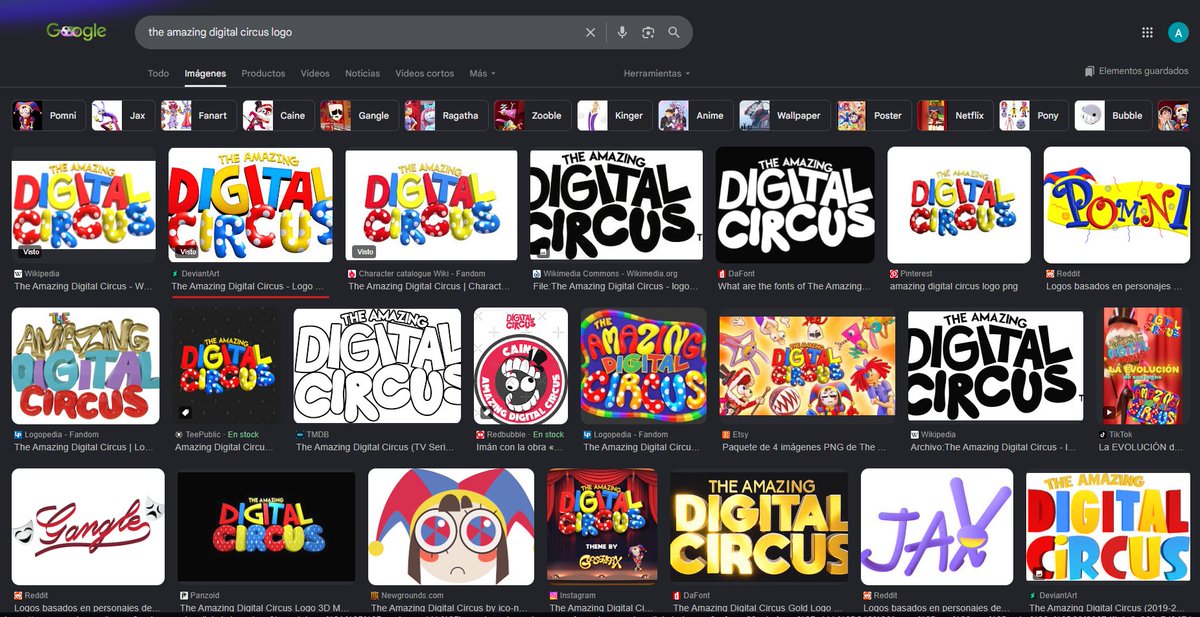Open the TMDB outline logo image
The image size is (1200, 617).
coord(378,365)
